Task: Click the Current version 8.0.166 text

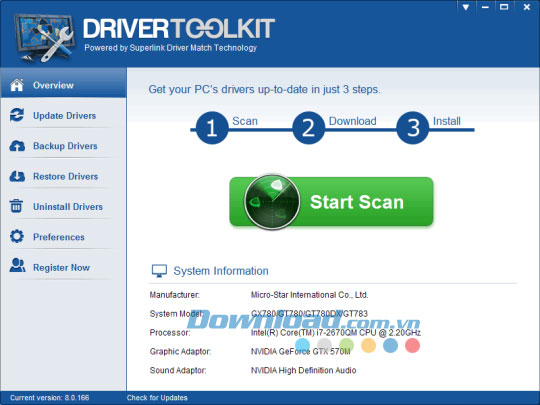Action: (50, 398)
